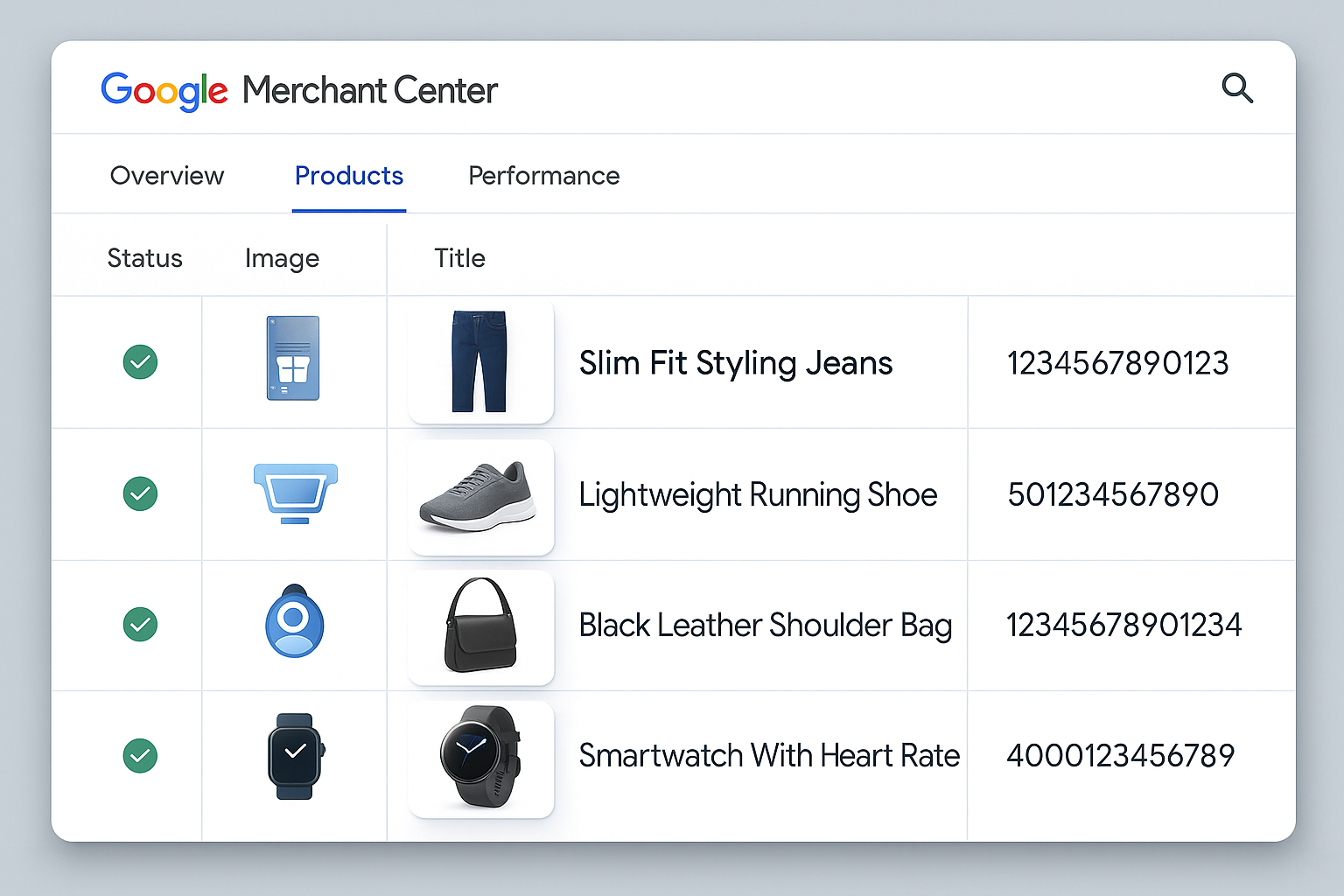Click the blue document icon in Jeans row

pos(293,359)
